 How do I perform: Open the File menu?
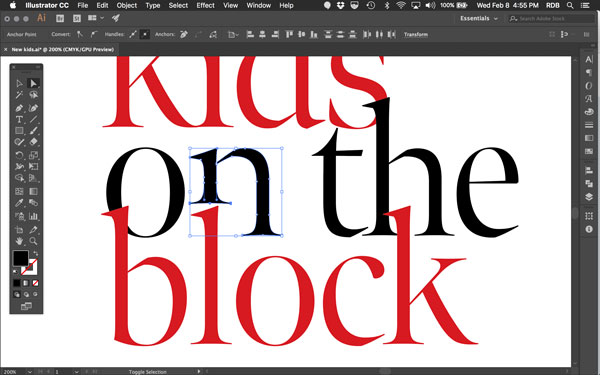(x=82, y=5)
